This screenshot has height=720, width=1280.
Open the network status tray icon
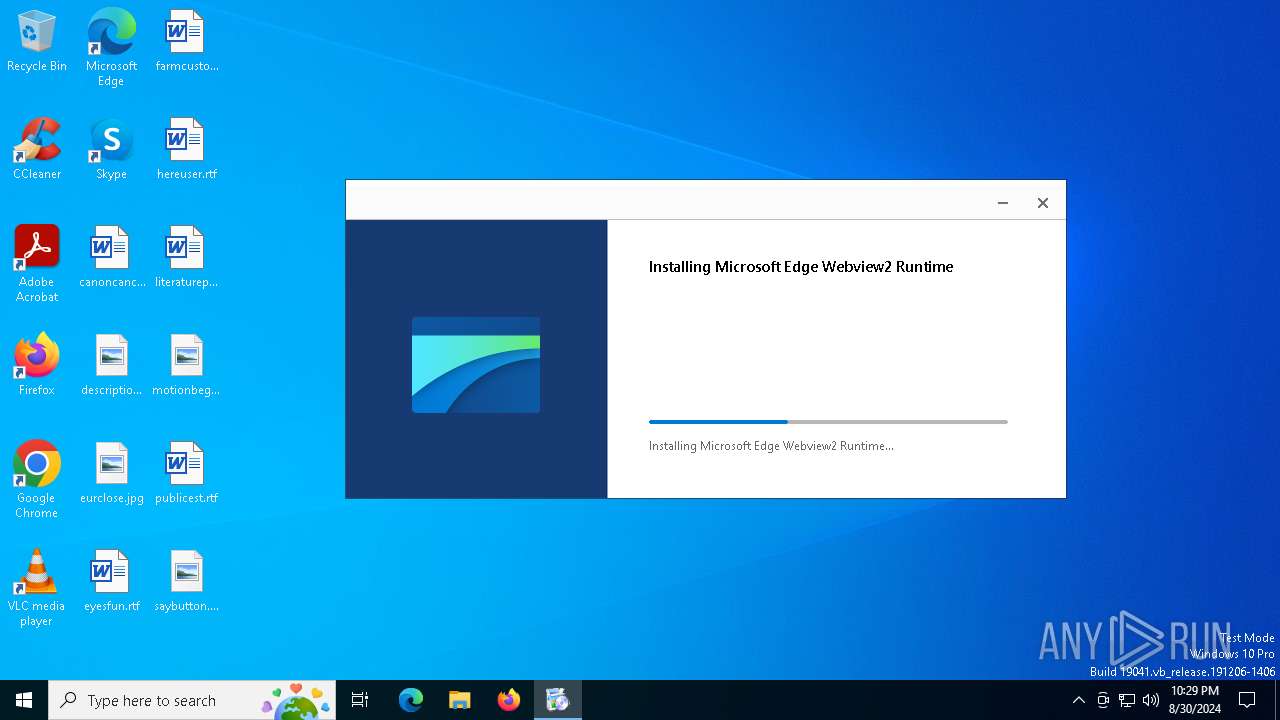[1127, 700]
